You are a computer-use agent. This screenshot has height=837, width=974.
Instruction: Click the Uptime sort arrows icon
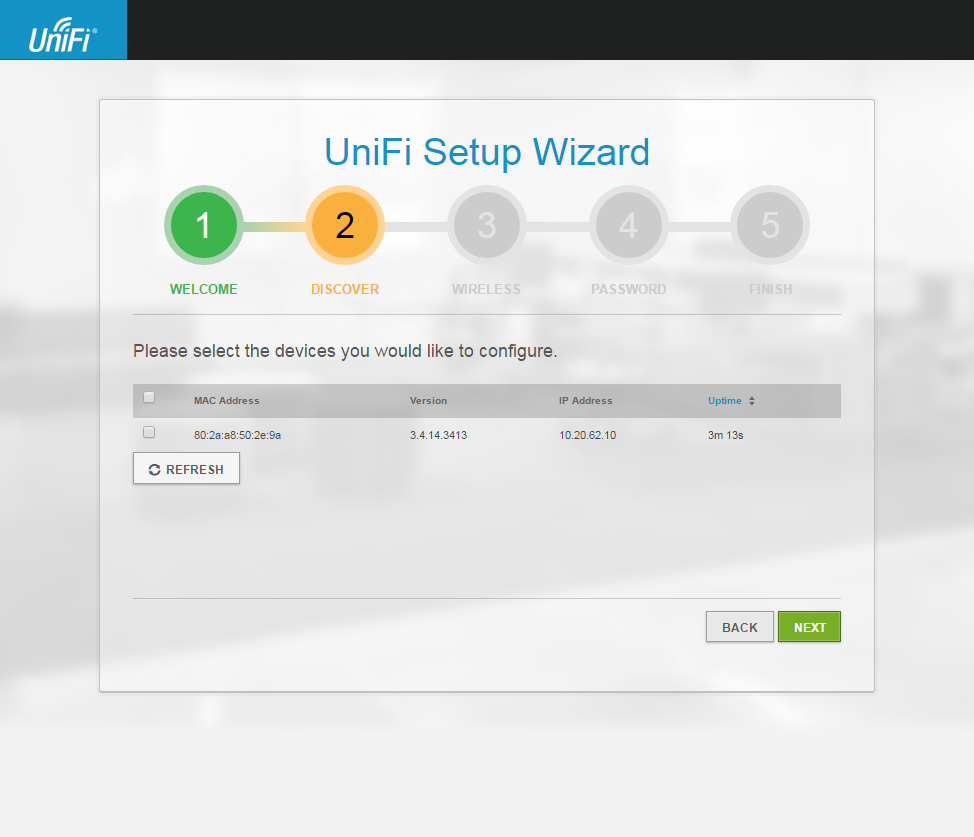752,401
